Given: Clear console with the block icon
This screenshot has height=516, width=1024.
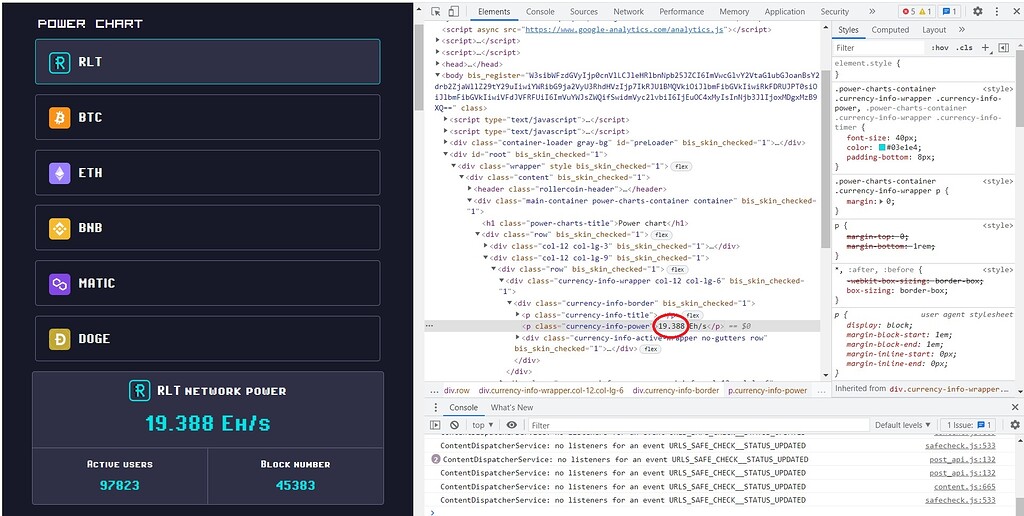Looking at the screenshot, I should click(454, 425).
